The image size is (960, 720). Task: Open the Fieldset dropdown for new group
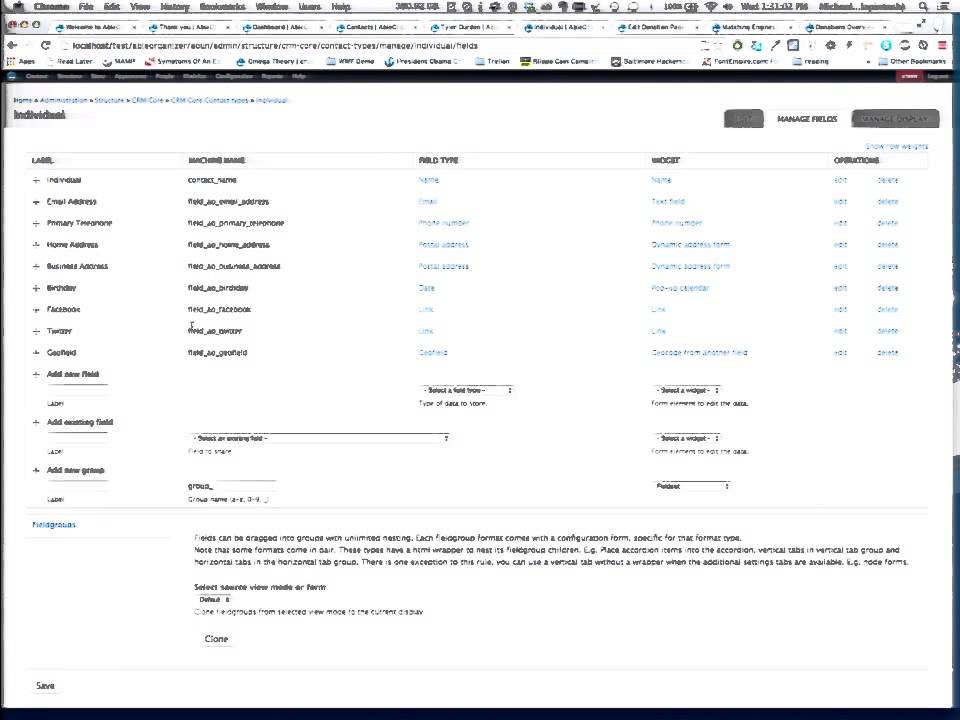click(692, 486)
